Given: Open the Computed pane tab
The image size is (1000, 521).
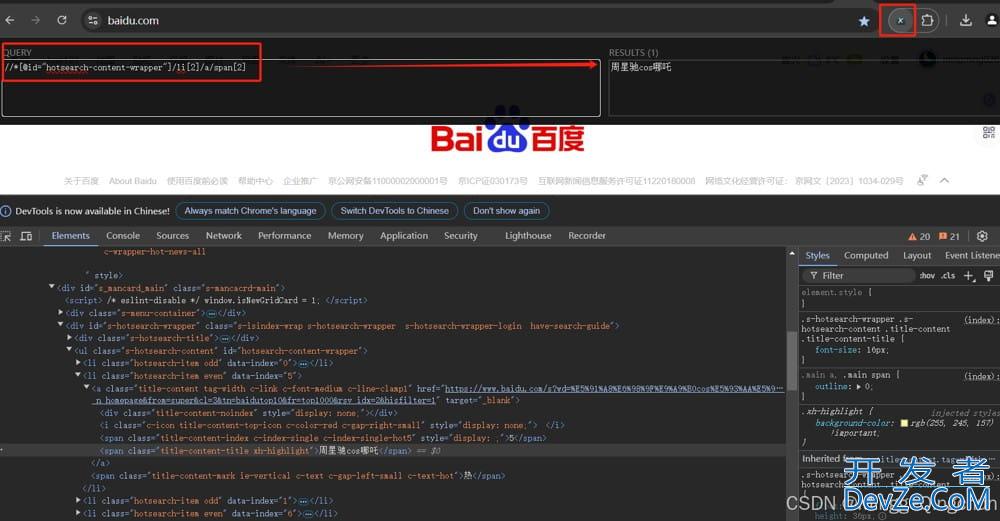Looking at the screenshot, I should click(865, 256).
